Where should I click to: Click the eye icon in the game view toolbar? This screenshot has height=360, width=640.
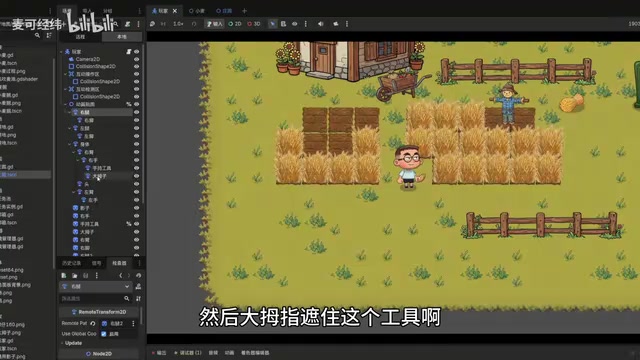pos(294,24)
